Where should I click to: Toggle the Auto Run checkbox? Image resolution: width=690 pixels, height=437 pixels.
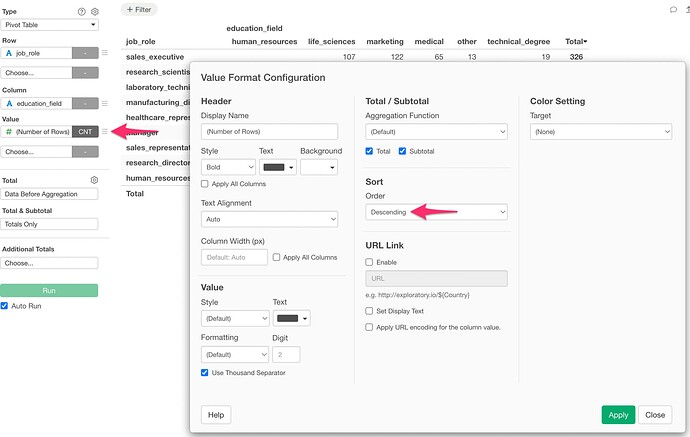pos(6,305)
